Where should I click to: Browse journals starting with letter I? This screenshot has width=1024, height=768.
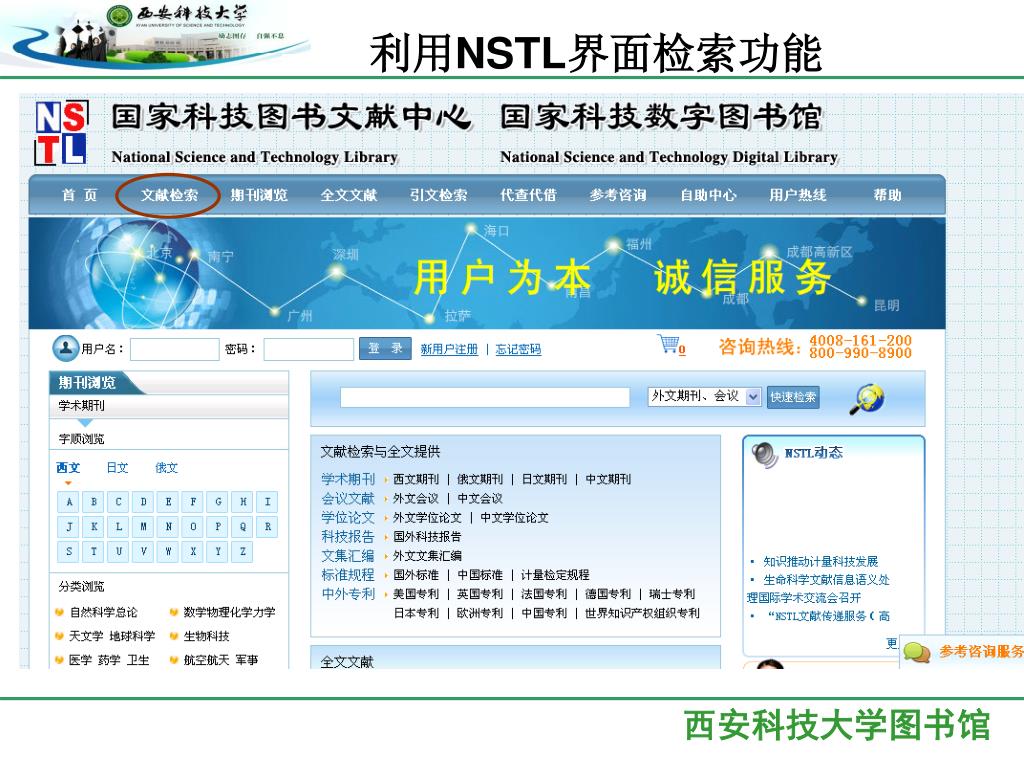click(x=268, y=502)
